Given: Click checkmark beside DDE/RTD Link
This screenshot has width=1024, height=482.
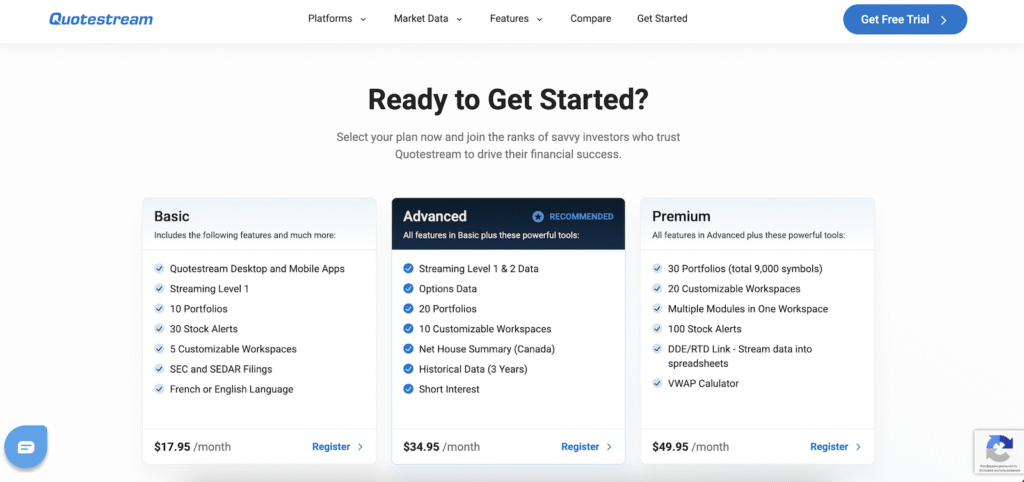Looking at the screenshot, I should point(657,349).
